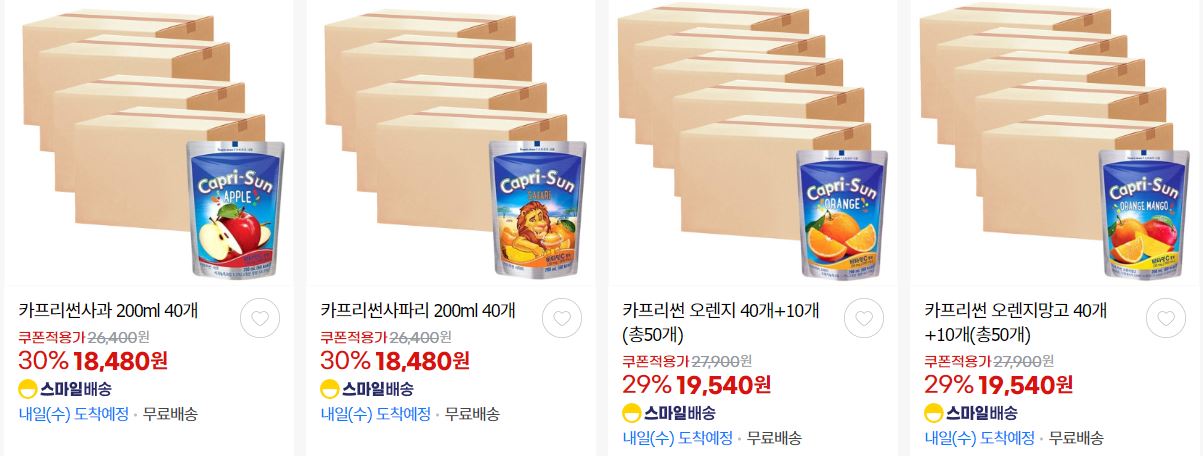Click 내일(수) 도착예정 text under safari item
Image resolution: width=1203 pixels, height=456 pixels.
(x=375, y=414)
